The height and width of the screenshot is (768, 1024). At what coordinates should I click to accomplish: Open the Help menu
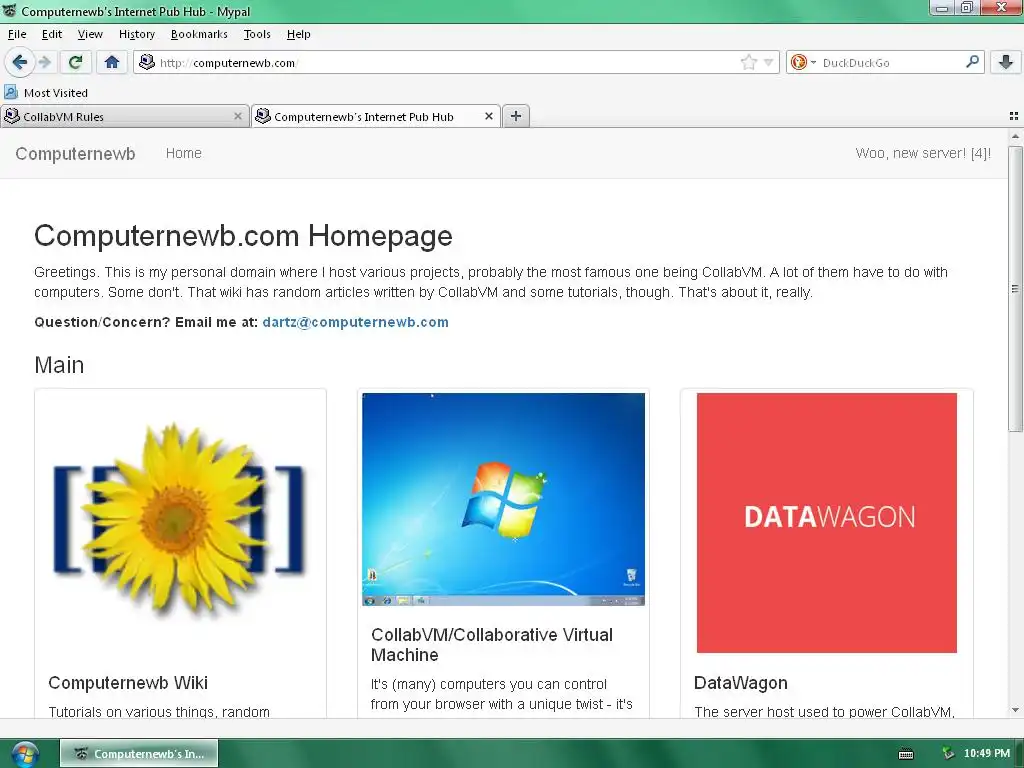(298, 34)
